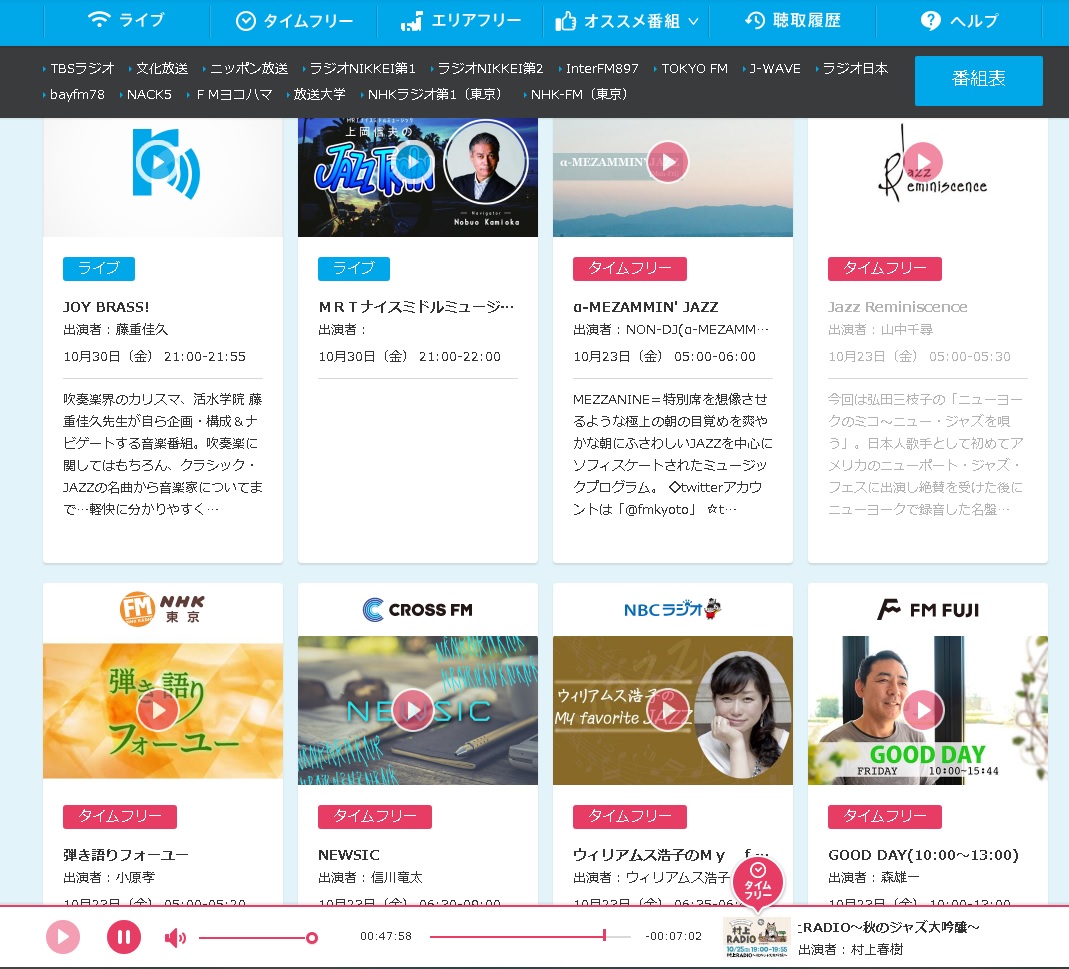Click 出演者：村上春樹 in player bar
This screenshot has width=1069, height=969.
click(x=850, y=949)
